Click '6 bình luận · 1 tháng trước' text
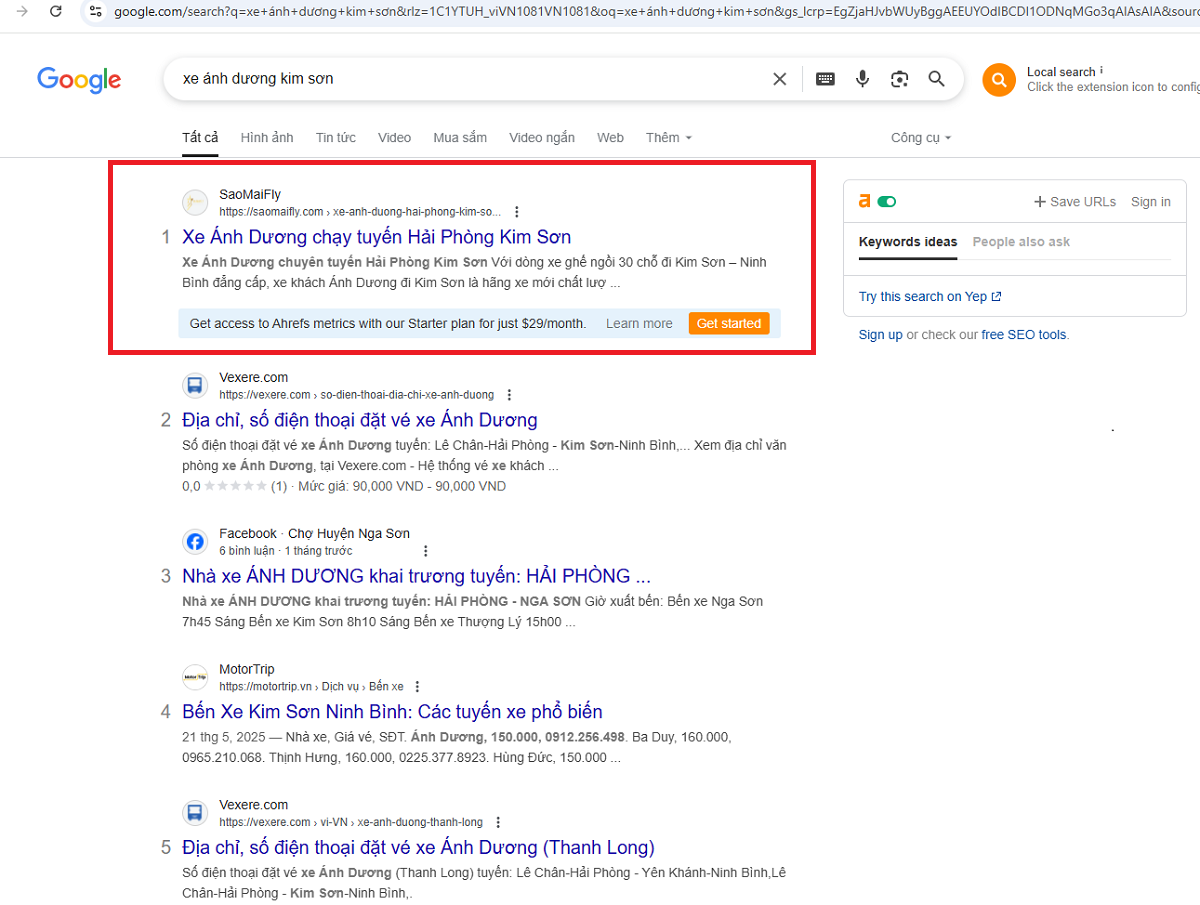The image size is (1200, 905). click(286, 551)
